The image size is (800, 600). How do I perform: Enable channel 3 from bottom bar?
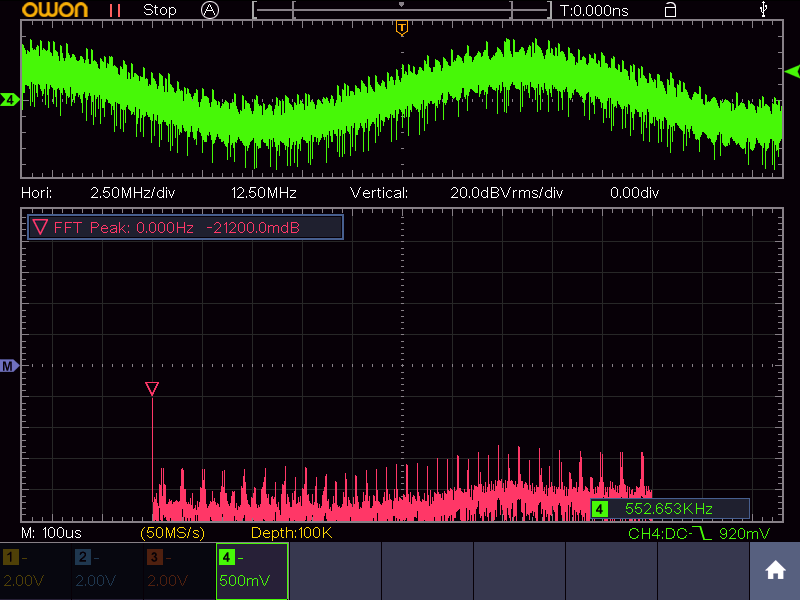click(180, 571)
